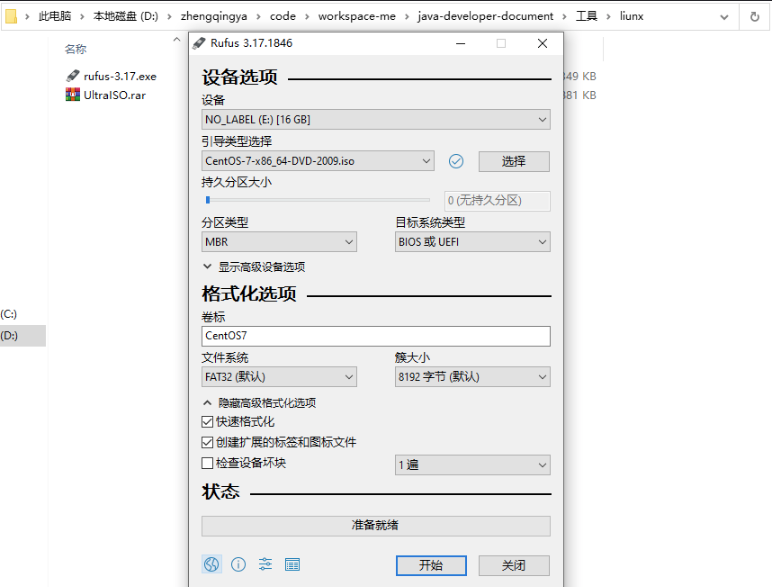Show the Rufus log icon
This screenshot has width=772, height=587.
point(292,565)
